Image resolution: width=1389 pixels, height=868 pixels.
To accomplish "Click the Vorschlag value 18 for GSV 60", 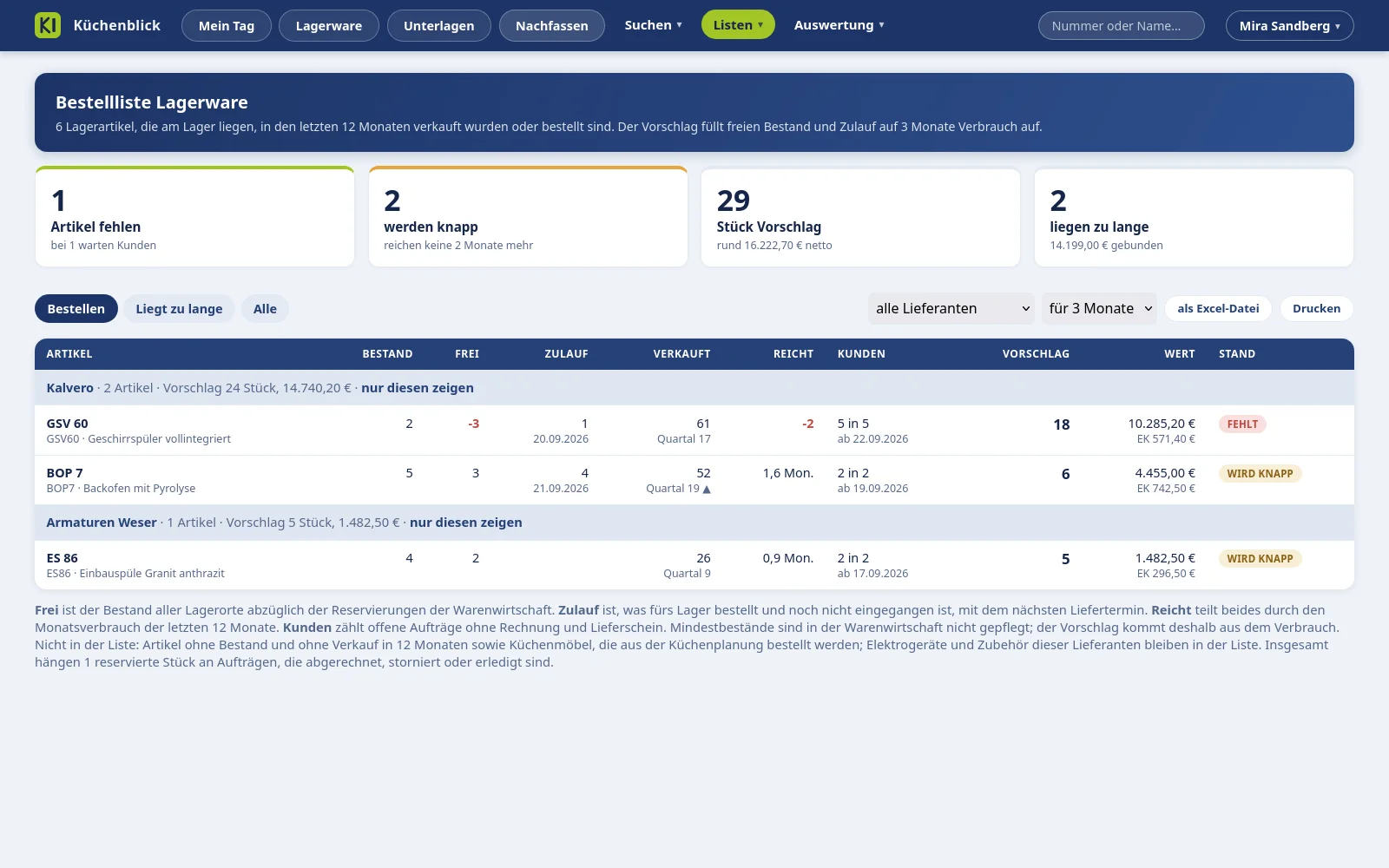I will (x=1061, y=424).
